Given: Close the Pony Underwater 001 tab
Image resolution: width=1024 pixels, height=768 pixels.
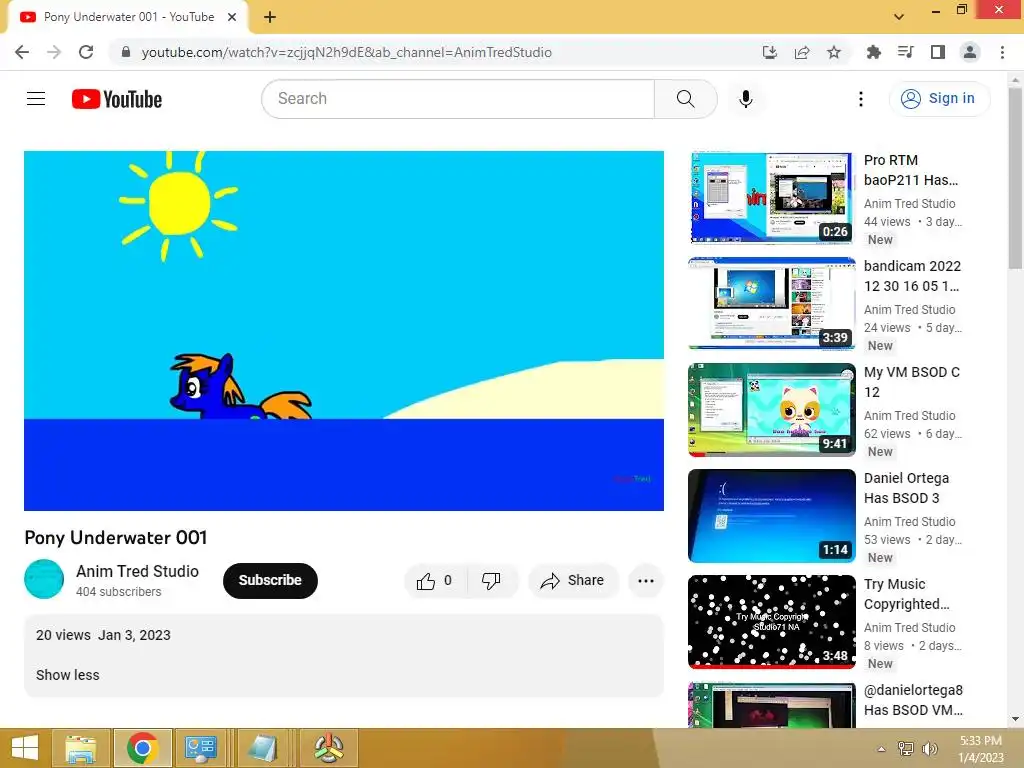Looking at the screenshot, I should 232,17.
